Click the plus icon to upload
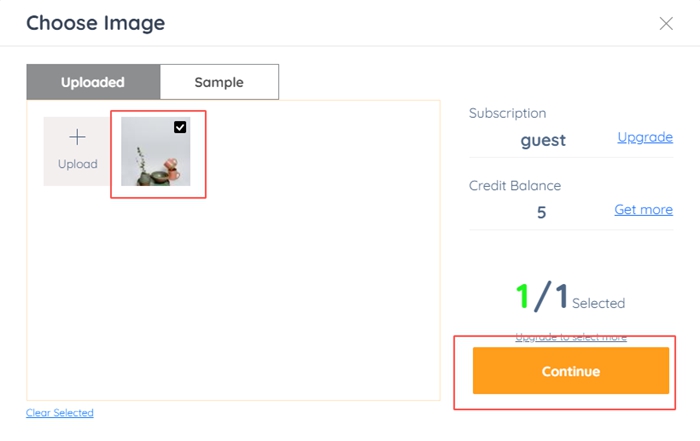The image size is (700, 441). pos(77,137)
